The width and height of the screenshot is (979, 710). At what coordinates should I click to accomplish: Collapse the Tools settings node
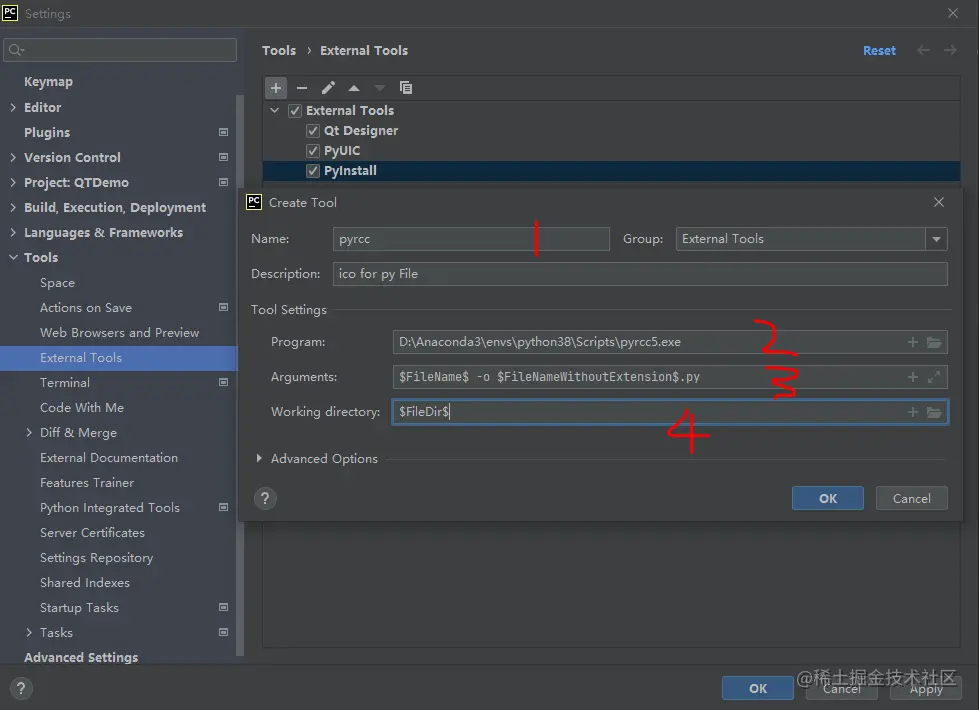click(13, 257)
